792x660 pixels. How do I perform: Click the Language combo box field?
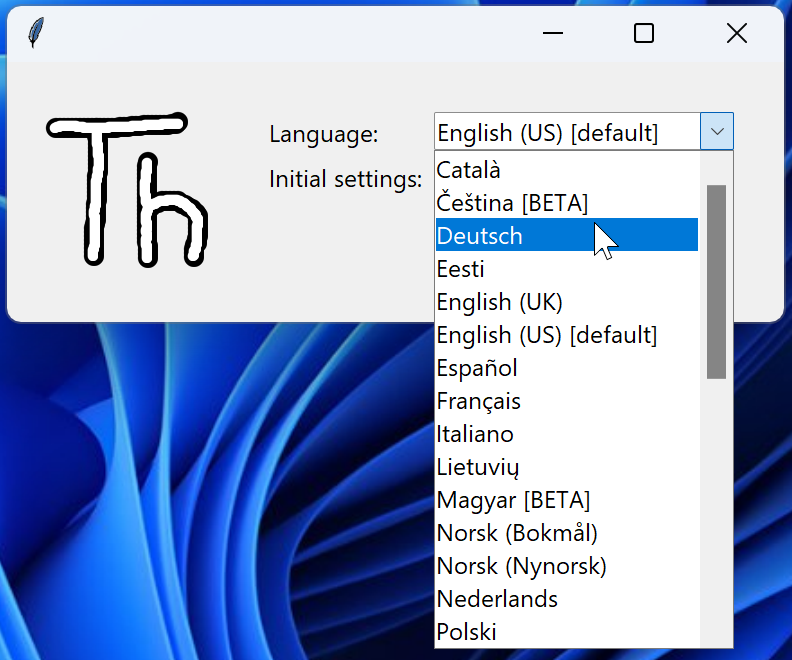tap(567, 132)
